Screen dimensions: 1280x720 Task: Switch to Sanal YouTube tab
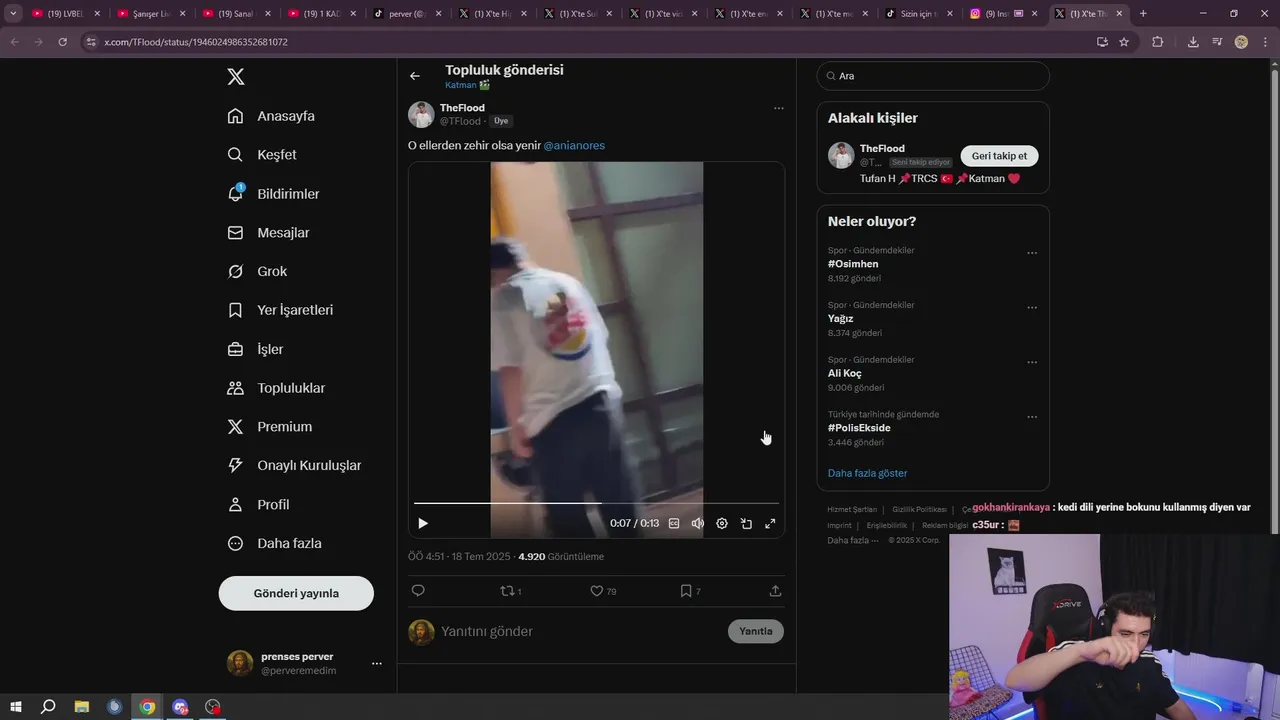click(x=236, y=14)
